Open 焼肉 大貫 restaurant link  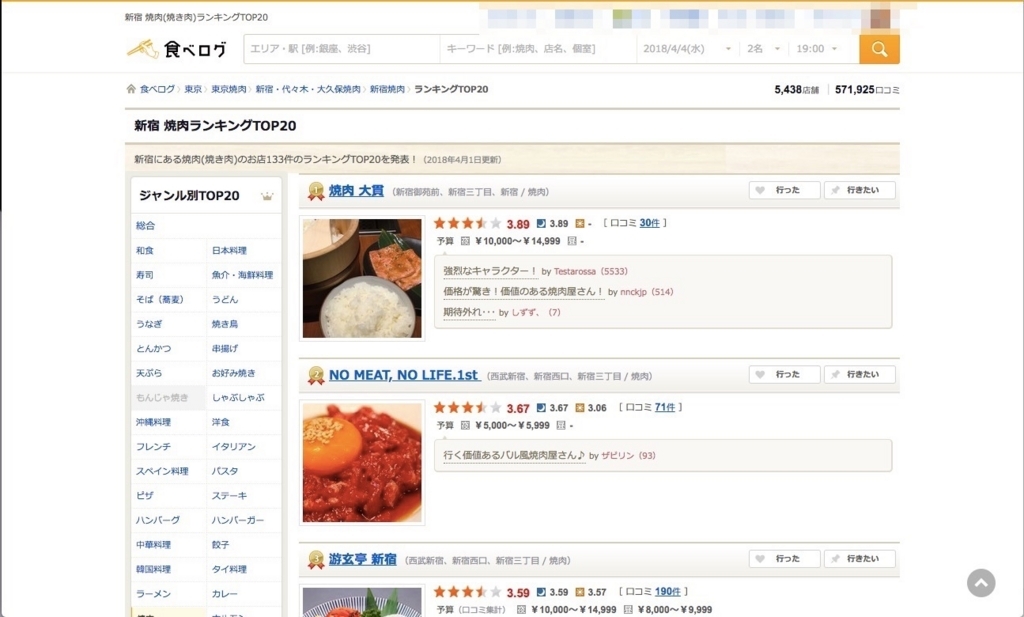356,191
